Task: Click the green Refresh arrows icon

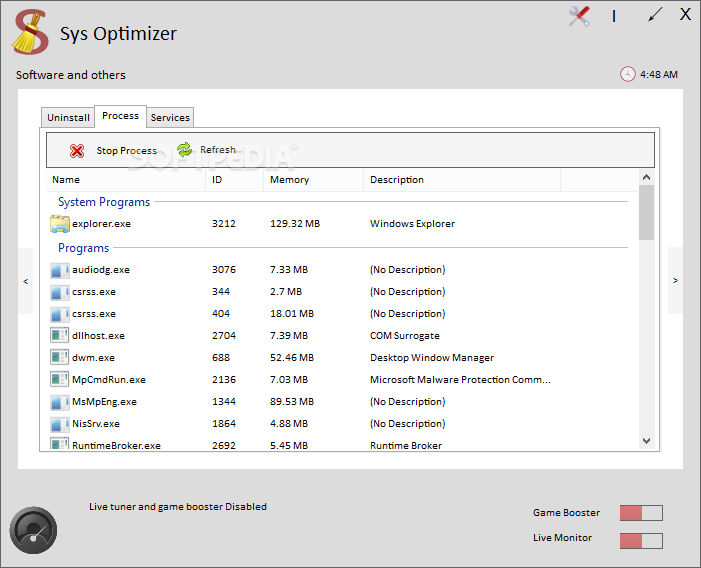Action: click(x=184, y=150)
